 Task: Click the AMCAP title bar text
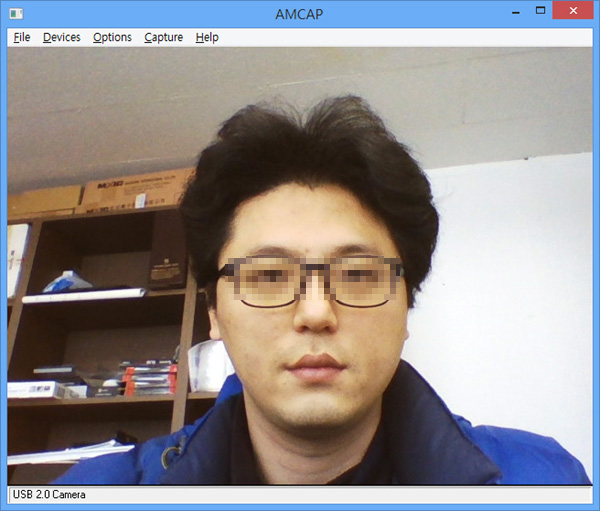[x=300, y=13]
